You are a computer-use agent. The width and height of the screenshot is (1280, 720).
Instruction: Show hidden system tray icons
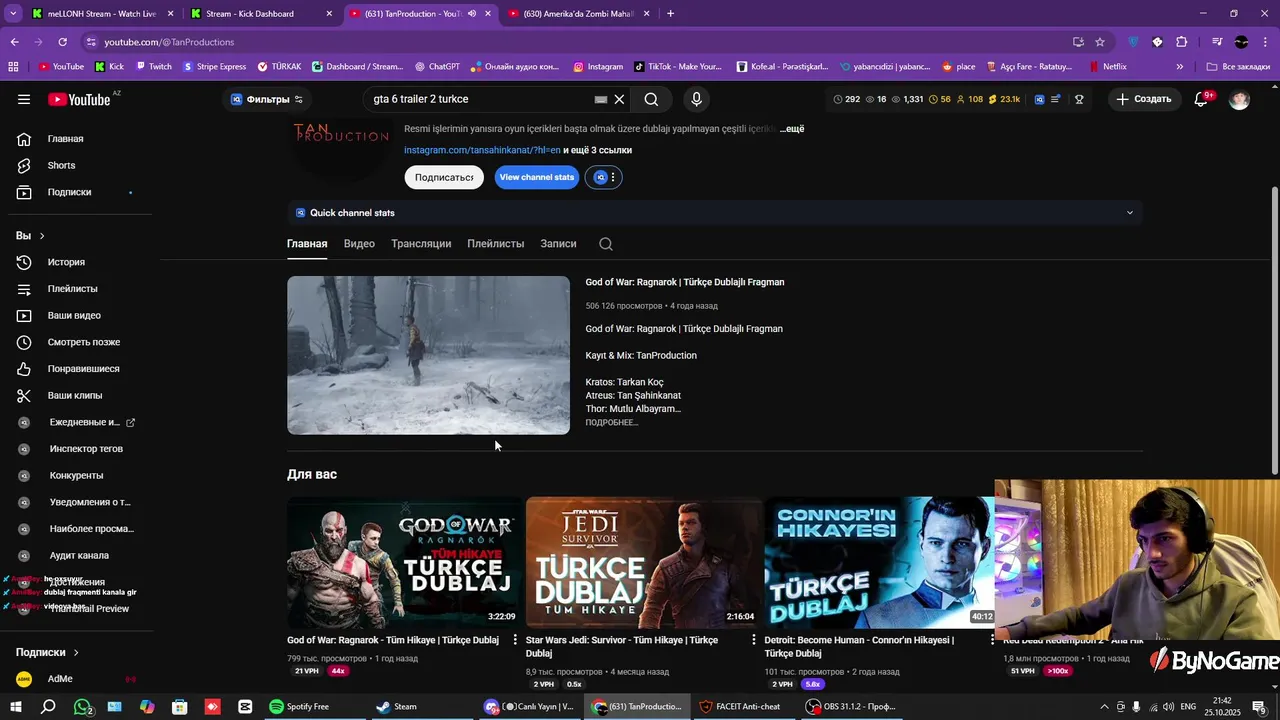tap(1104, 706)
